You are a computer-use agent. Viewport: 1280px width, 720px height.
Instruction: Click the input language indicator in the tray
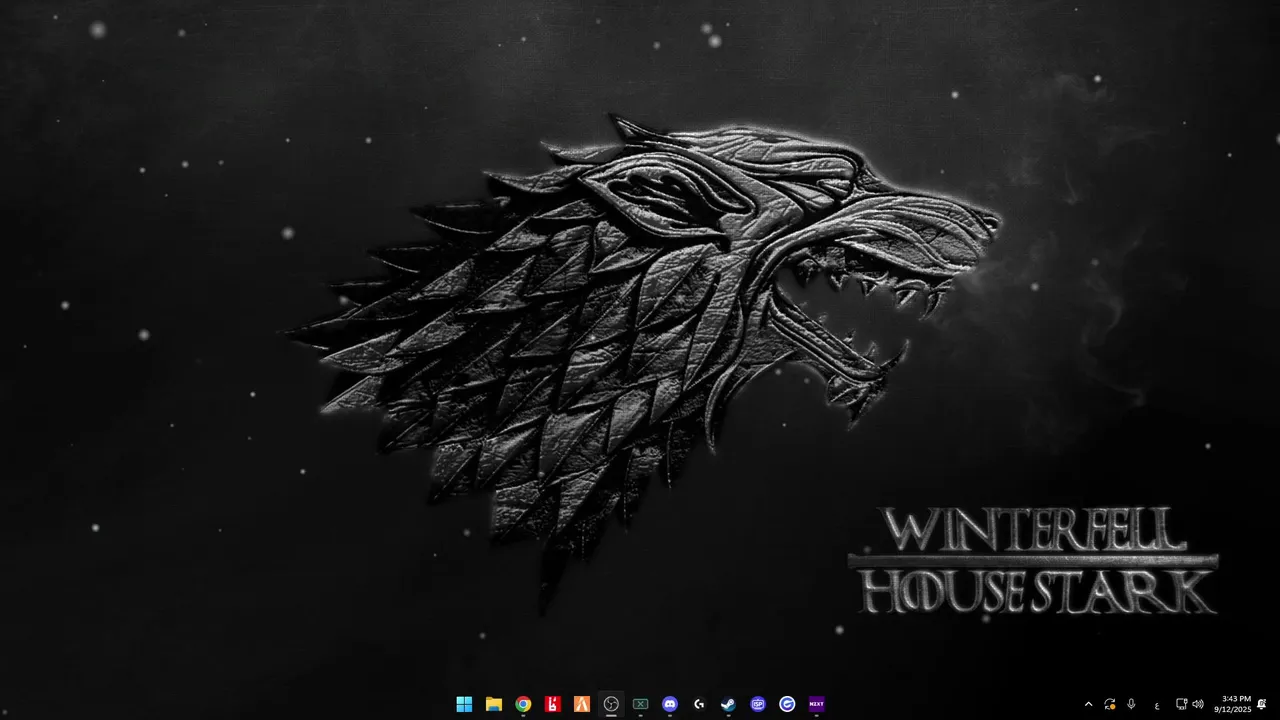(1157, 705)
